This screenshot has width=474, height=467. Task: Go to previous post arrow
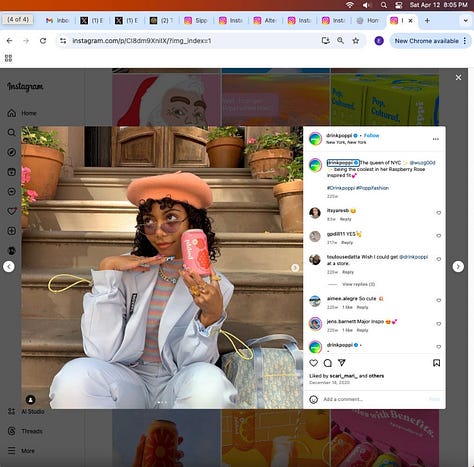click(x=9, y=267)
